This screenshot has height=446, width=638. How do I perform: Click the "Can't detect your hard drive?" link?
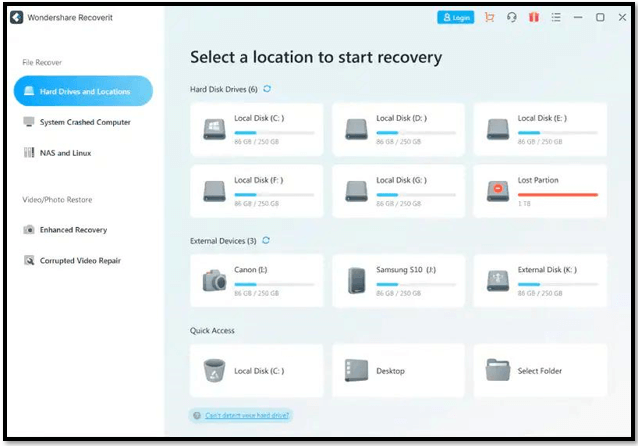[x=247, y=415]
